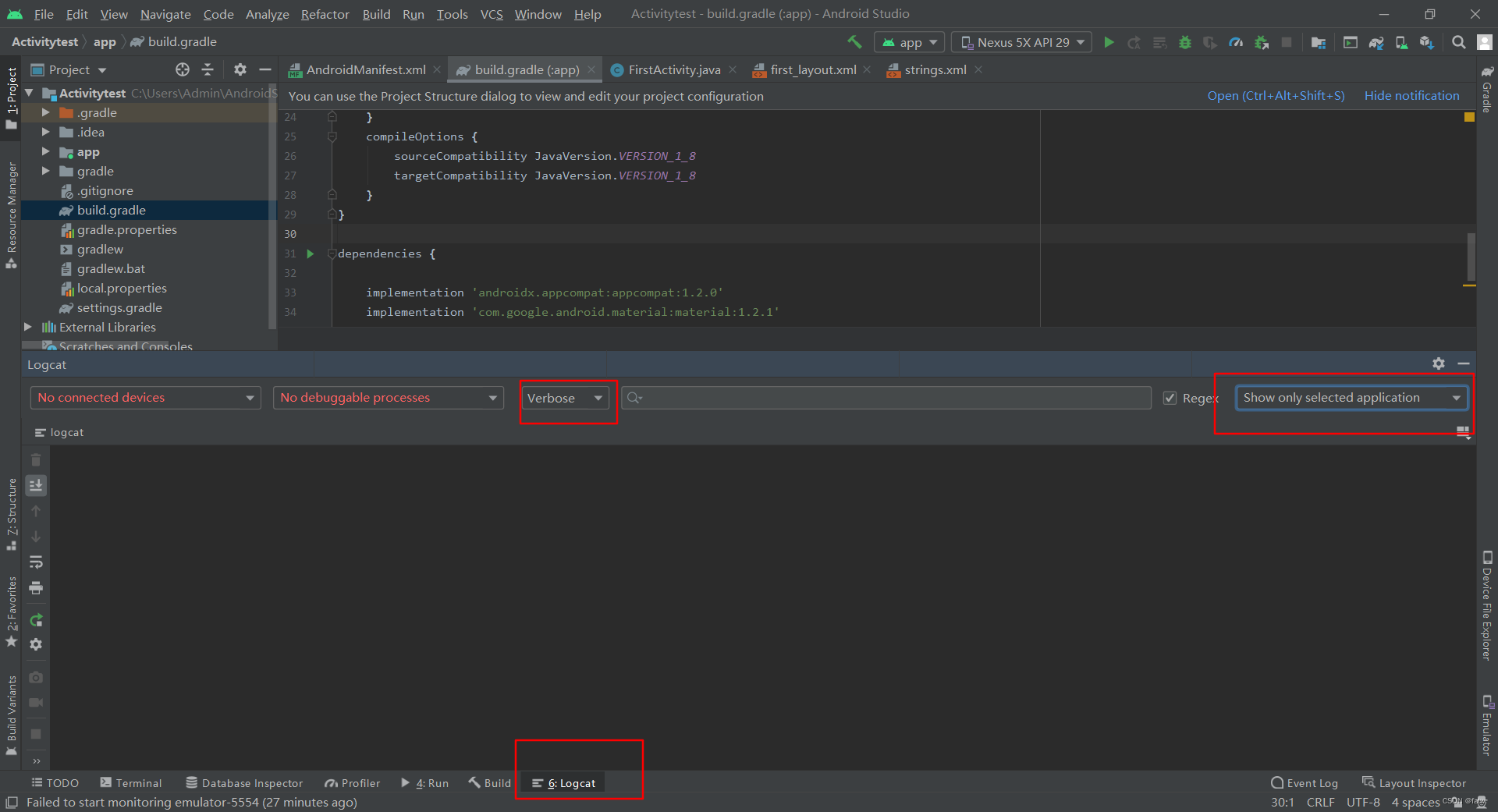This screenshot has width=1498, height=812.
Task: Toggle soft-wrap in Logcat sidebar
Action: [x=36, y=562]
